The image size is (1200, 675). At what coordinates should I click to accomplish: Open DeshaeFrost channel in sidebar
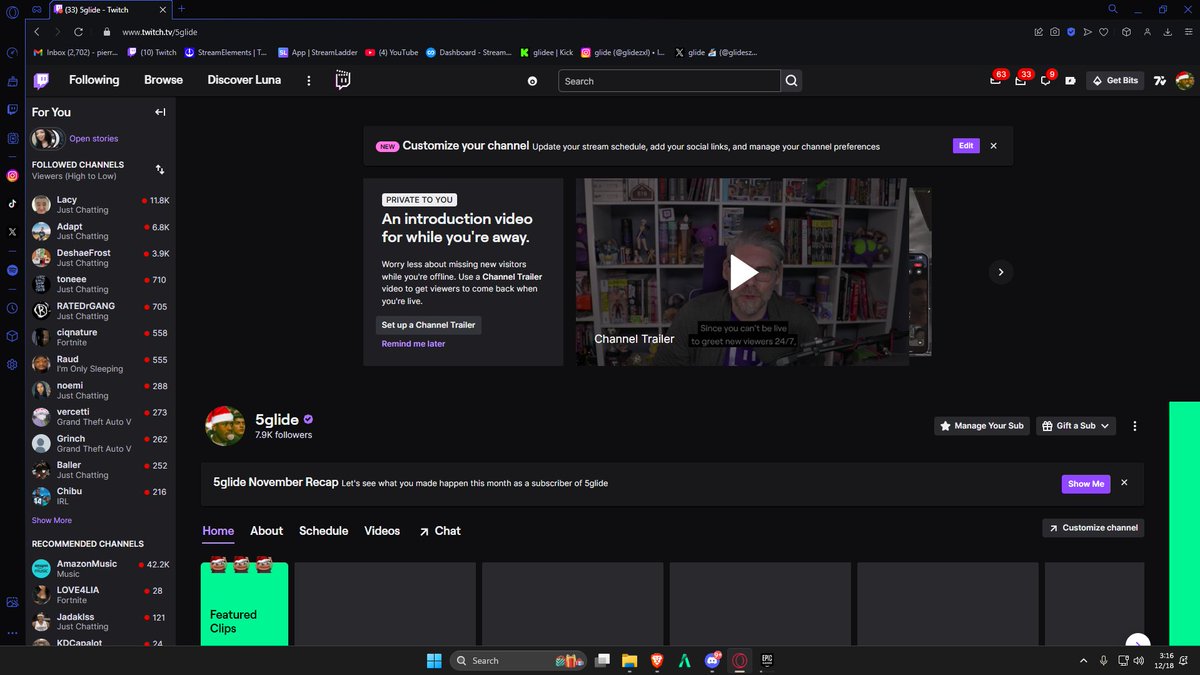pos(100,258)
